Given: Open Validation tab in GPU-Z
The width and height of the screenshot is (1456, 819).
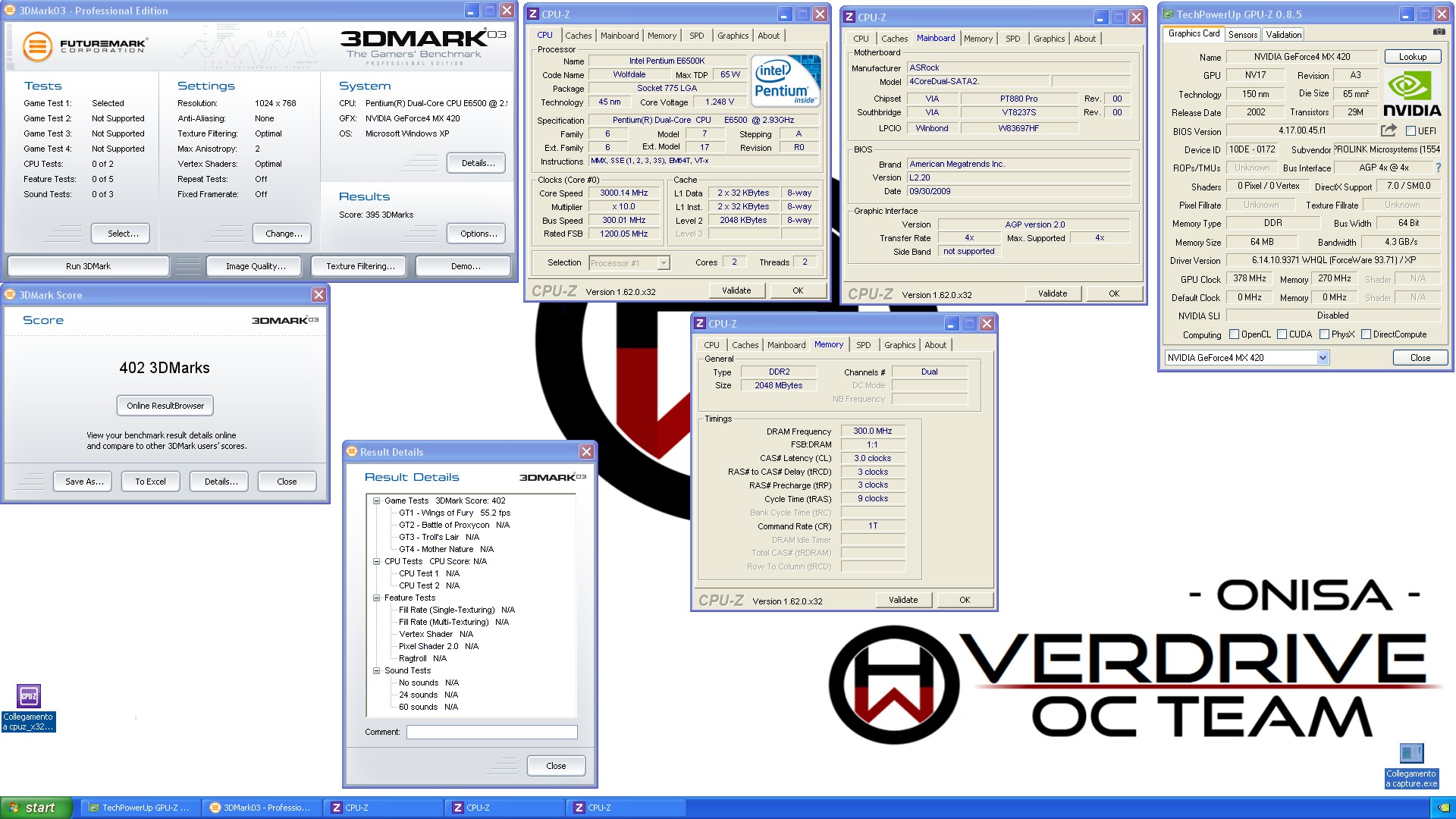Looking at the screenshot, I should click(1283, 35).
